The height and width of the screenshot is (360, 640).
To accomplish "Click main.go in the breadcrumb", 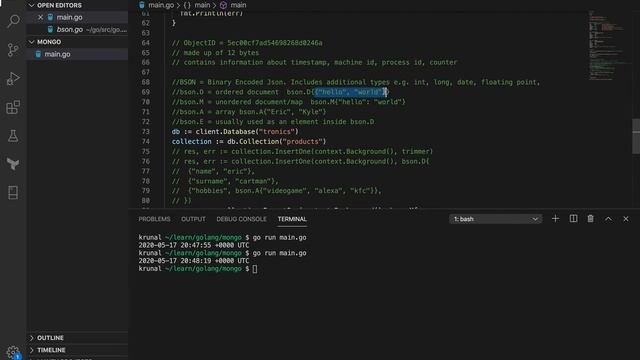I will pos(161,5).
